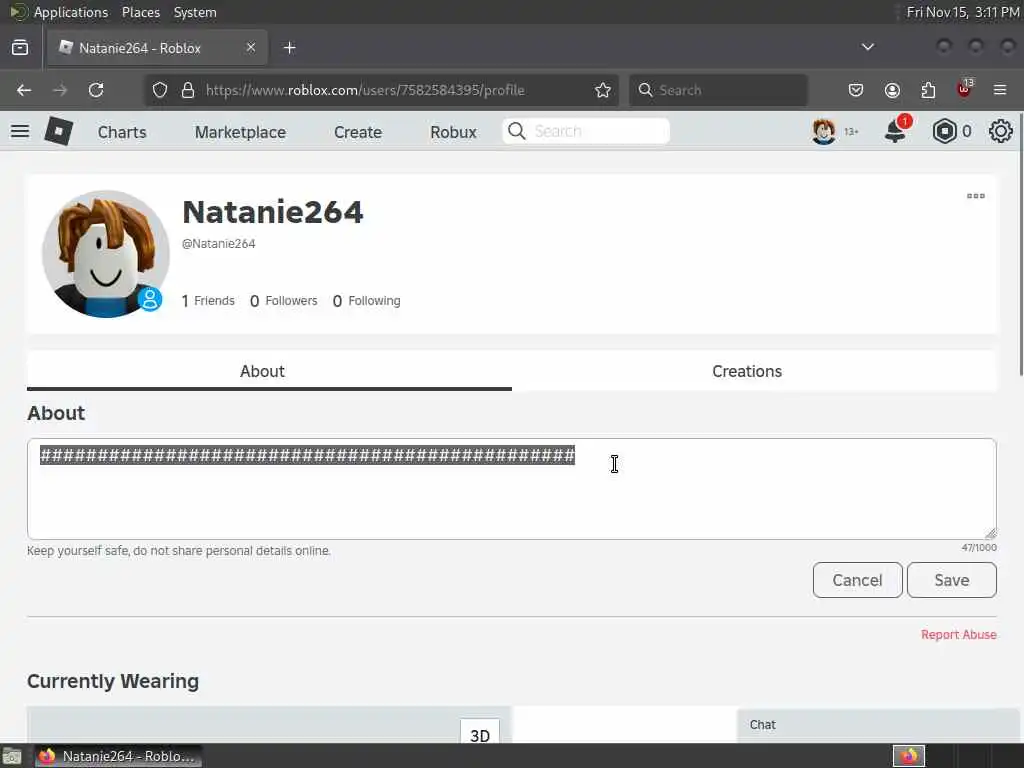Open the Robux page link
The image size is (1024, 768).
(453, 132)
